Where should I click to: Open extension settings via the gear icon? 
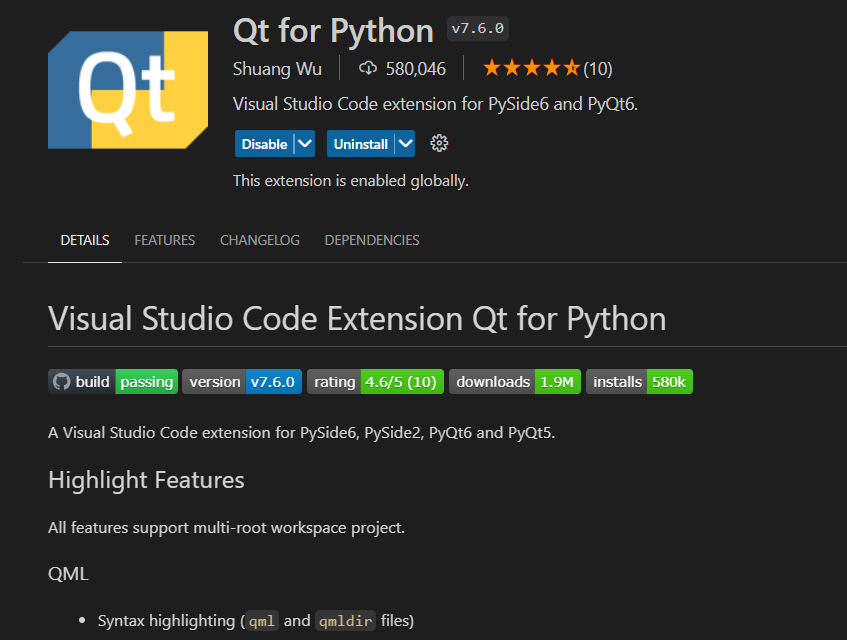pos(438,143)
